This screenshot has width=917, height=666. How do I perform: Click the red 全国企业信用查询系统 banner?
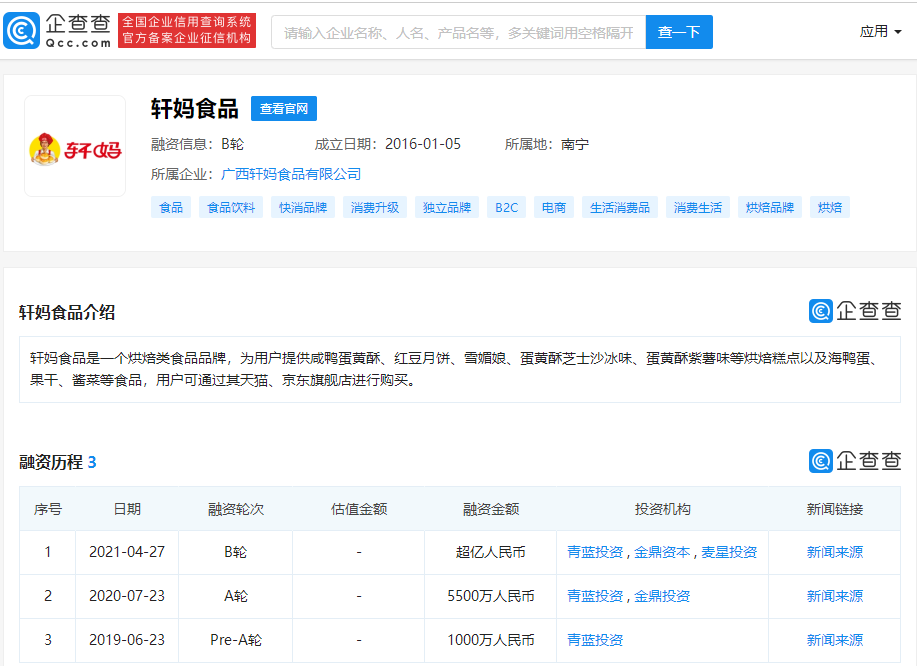(187, 30)
